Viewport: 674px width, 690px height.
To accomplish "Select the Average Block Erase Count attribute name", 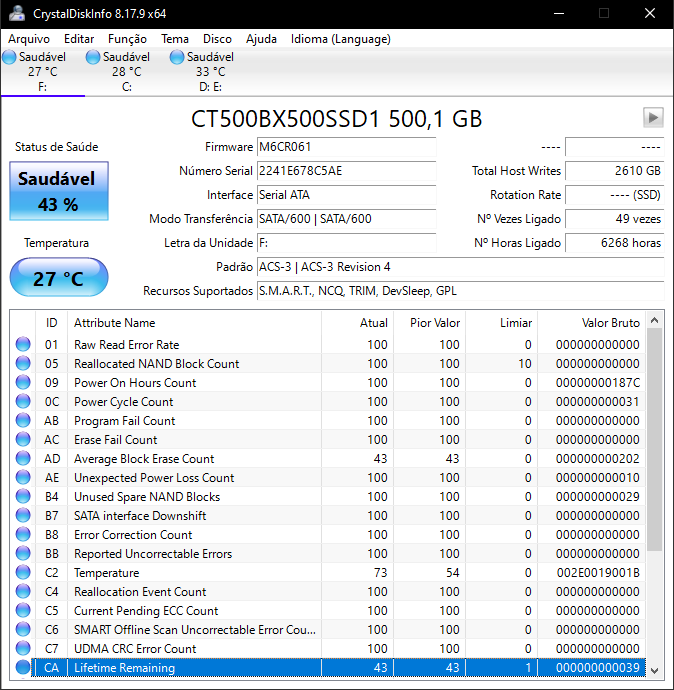I will point(144,459).
